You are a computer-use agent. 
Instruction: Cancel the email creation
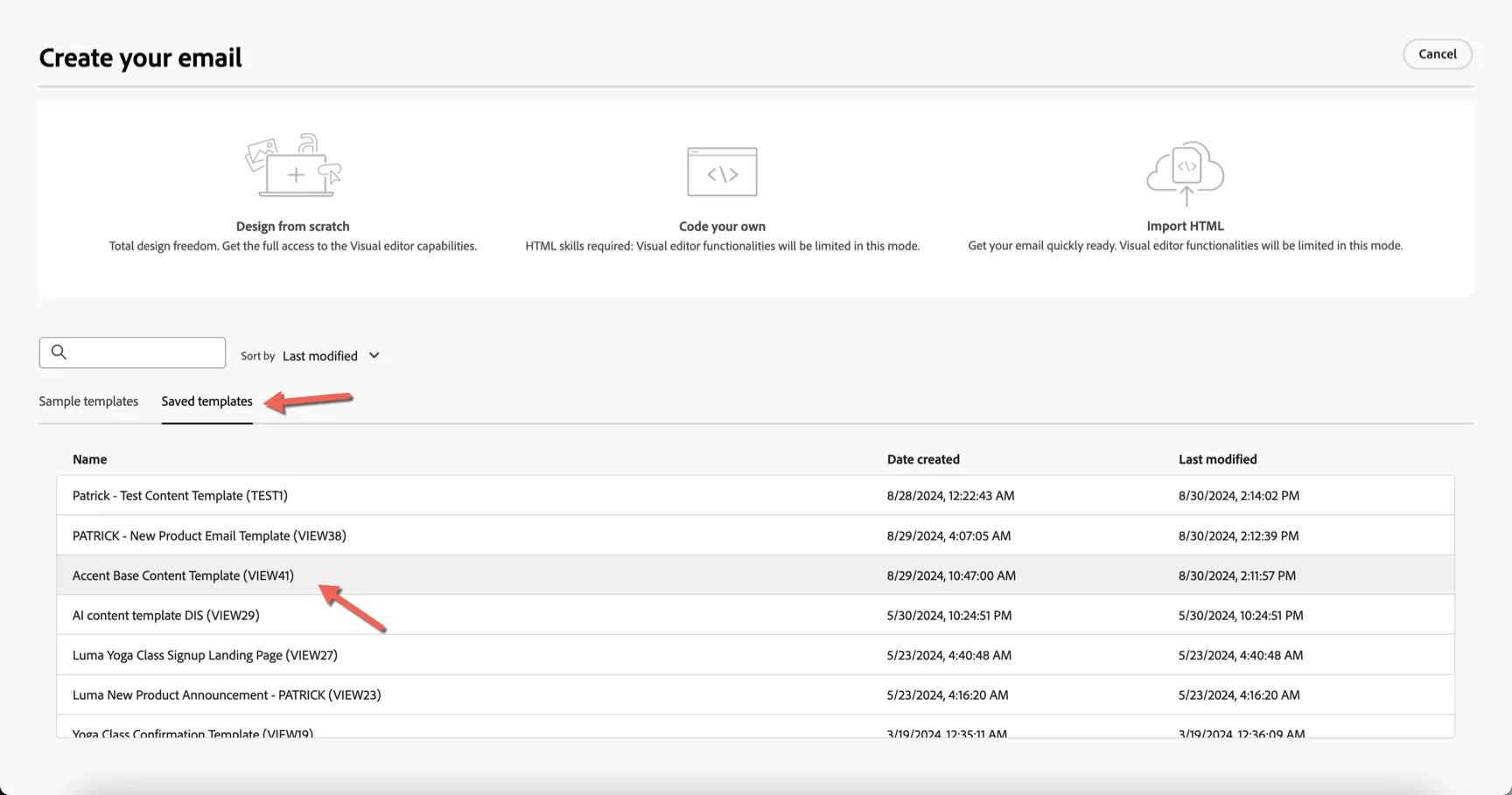pos(1437,54)
